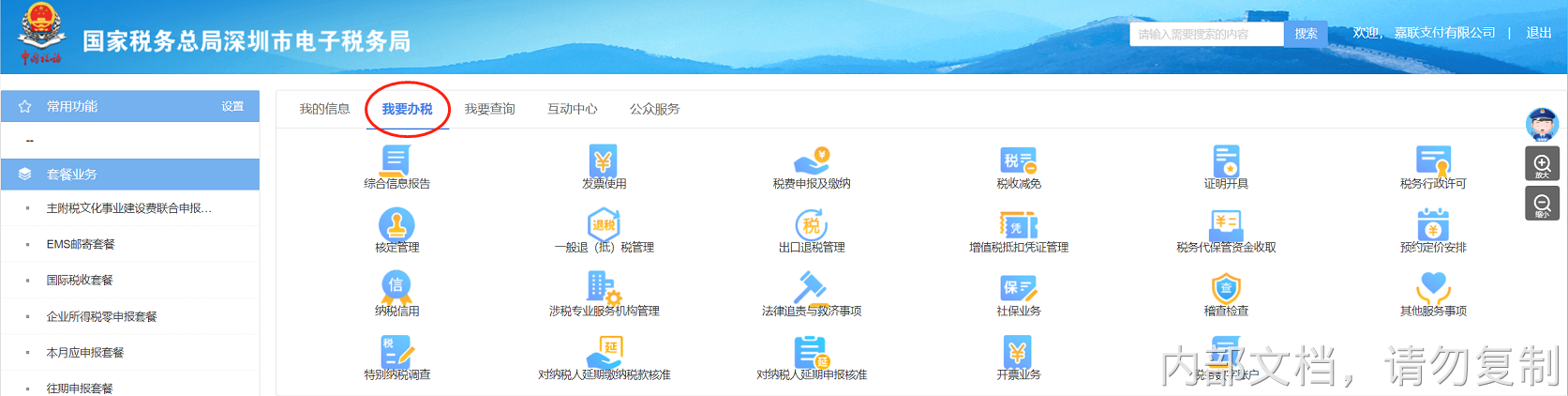Click the customer service avatar icon
The height and width of the screenshot is (396, 1568).
click(1542, 124)
